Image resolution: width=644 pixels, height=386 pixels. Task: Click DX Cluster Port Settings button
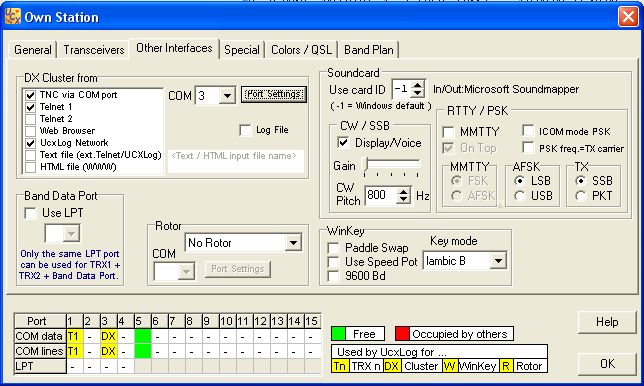point(274,94)
